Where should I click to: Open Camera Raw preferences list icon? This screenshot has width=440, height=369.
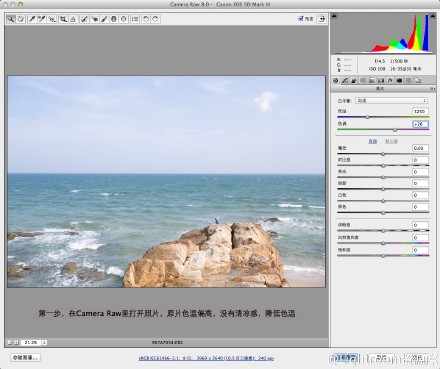coord(135,19)
